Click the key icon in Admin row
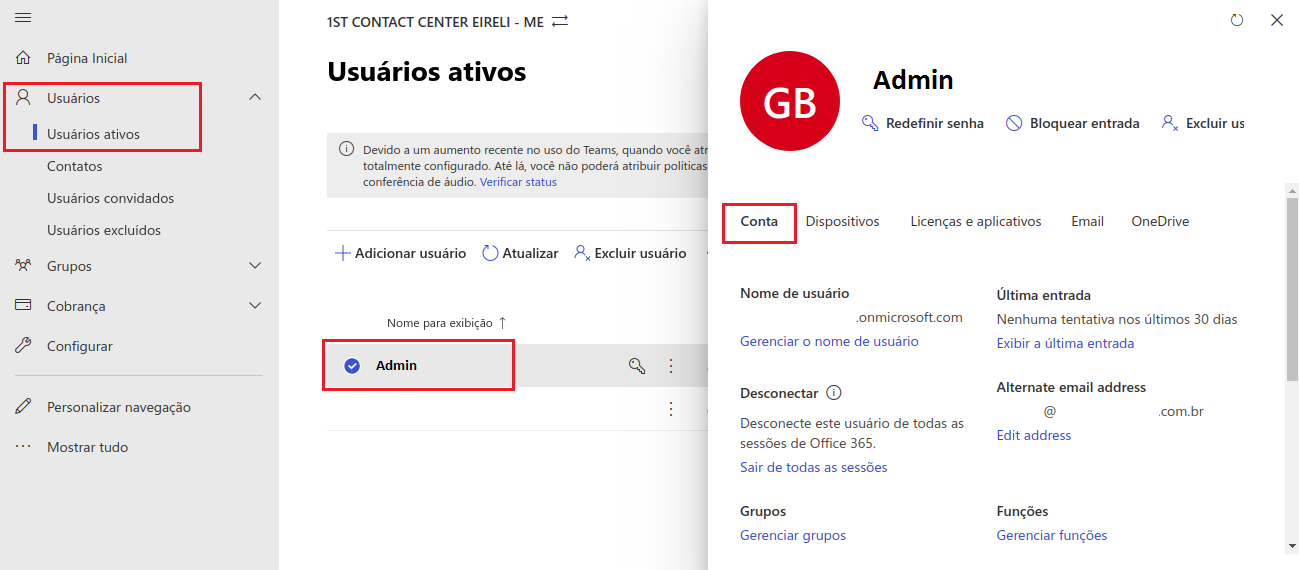The height and width of the screenshot is (570, 1299). pos(636,366)
